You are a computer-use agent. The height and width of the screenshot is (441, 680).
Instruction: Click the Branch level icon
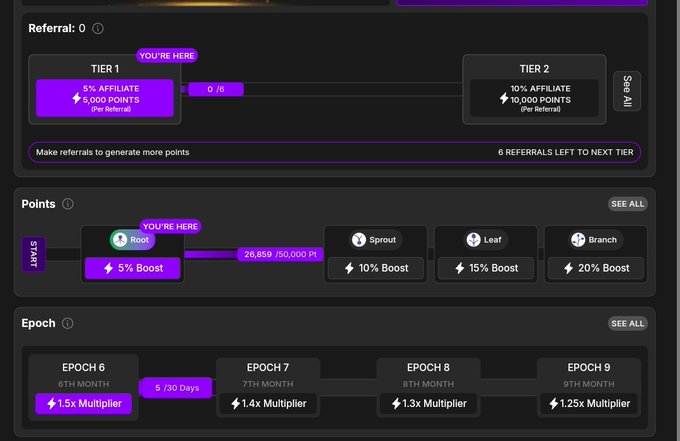(x=578, y=240)
